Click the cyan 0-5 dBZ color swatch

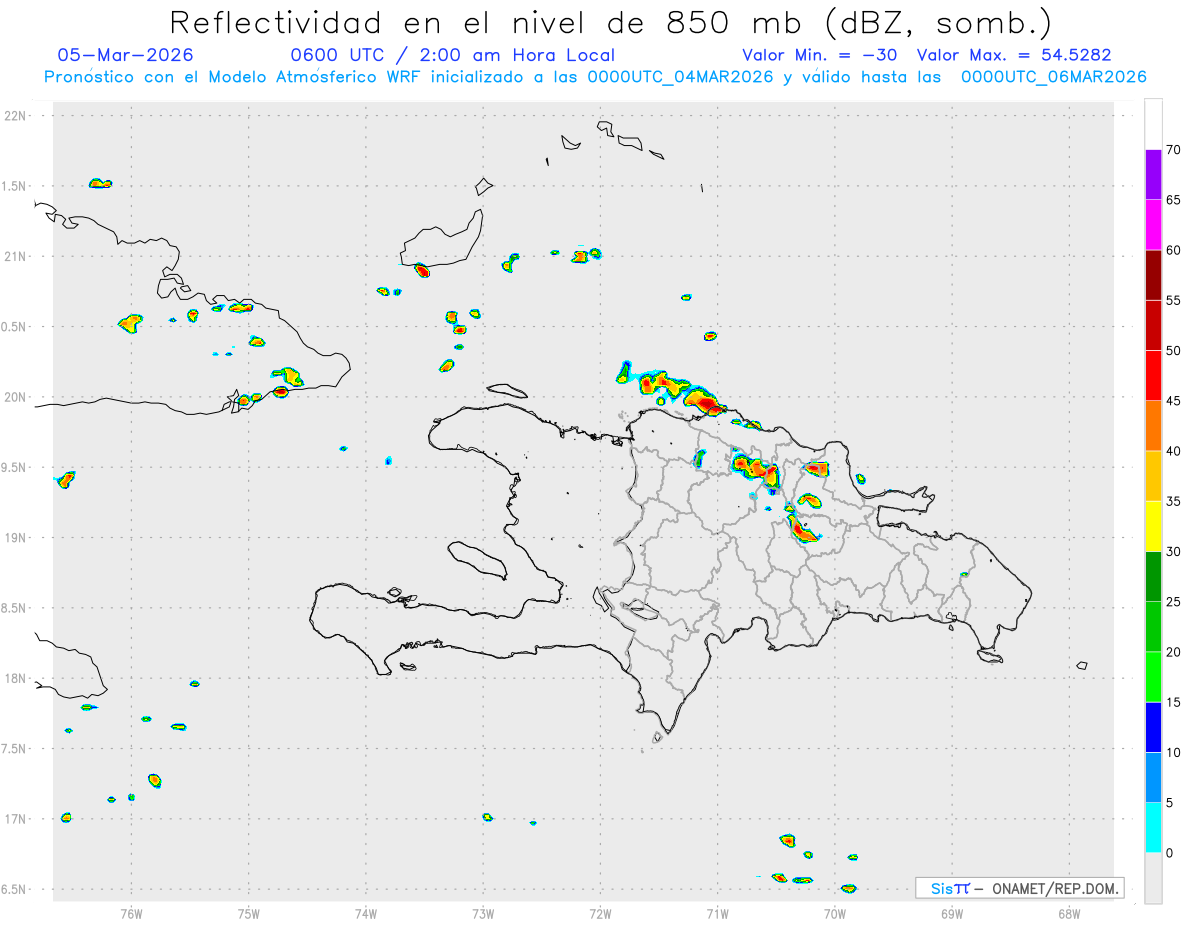pos(1153,828)
